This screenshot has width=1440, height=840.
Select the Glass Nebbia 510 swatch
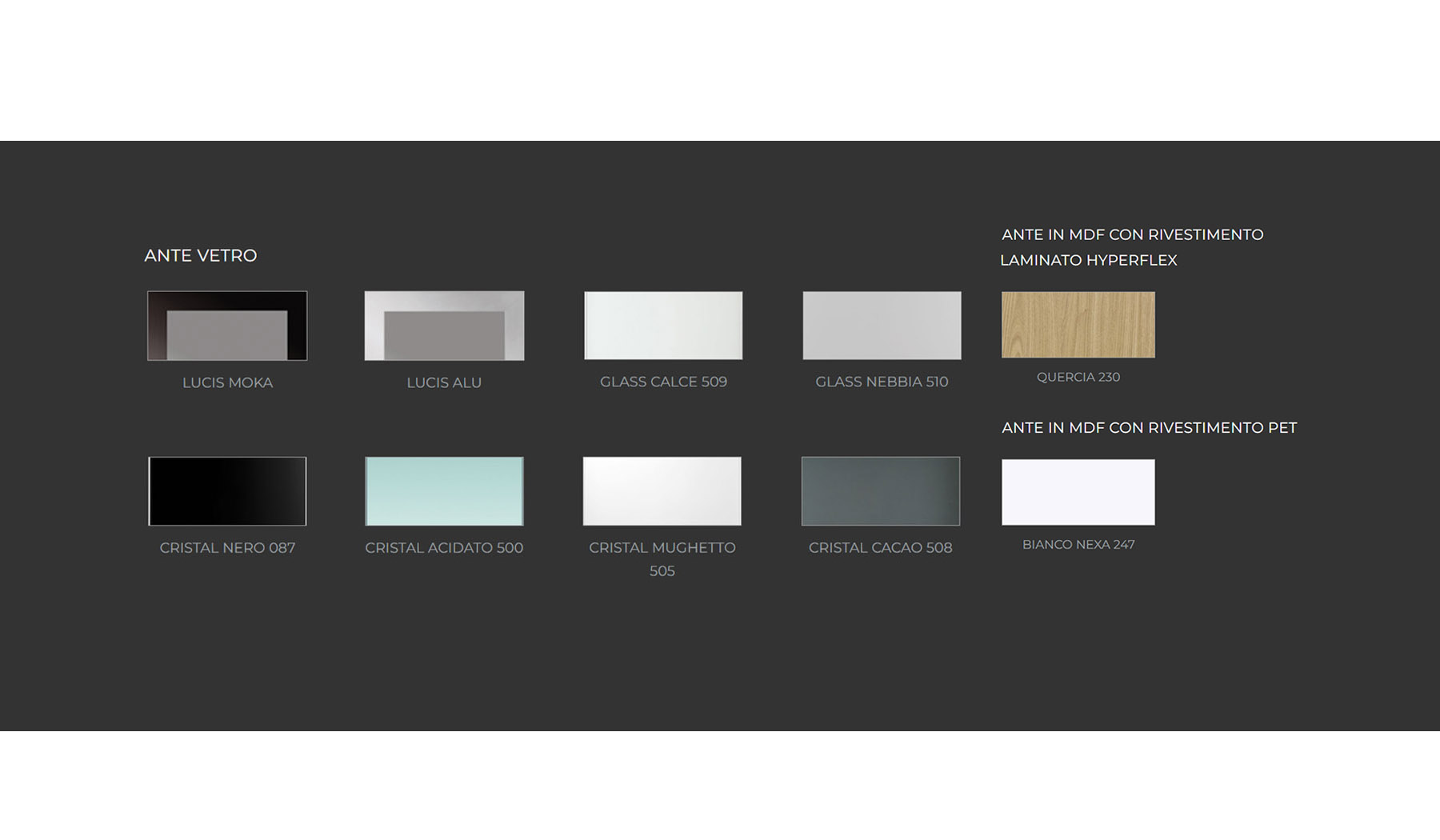(882, 326)
